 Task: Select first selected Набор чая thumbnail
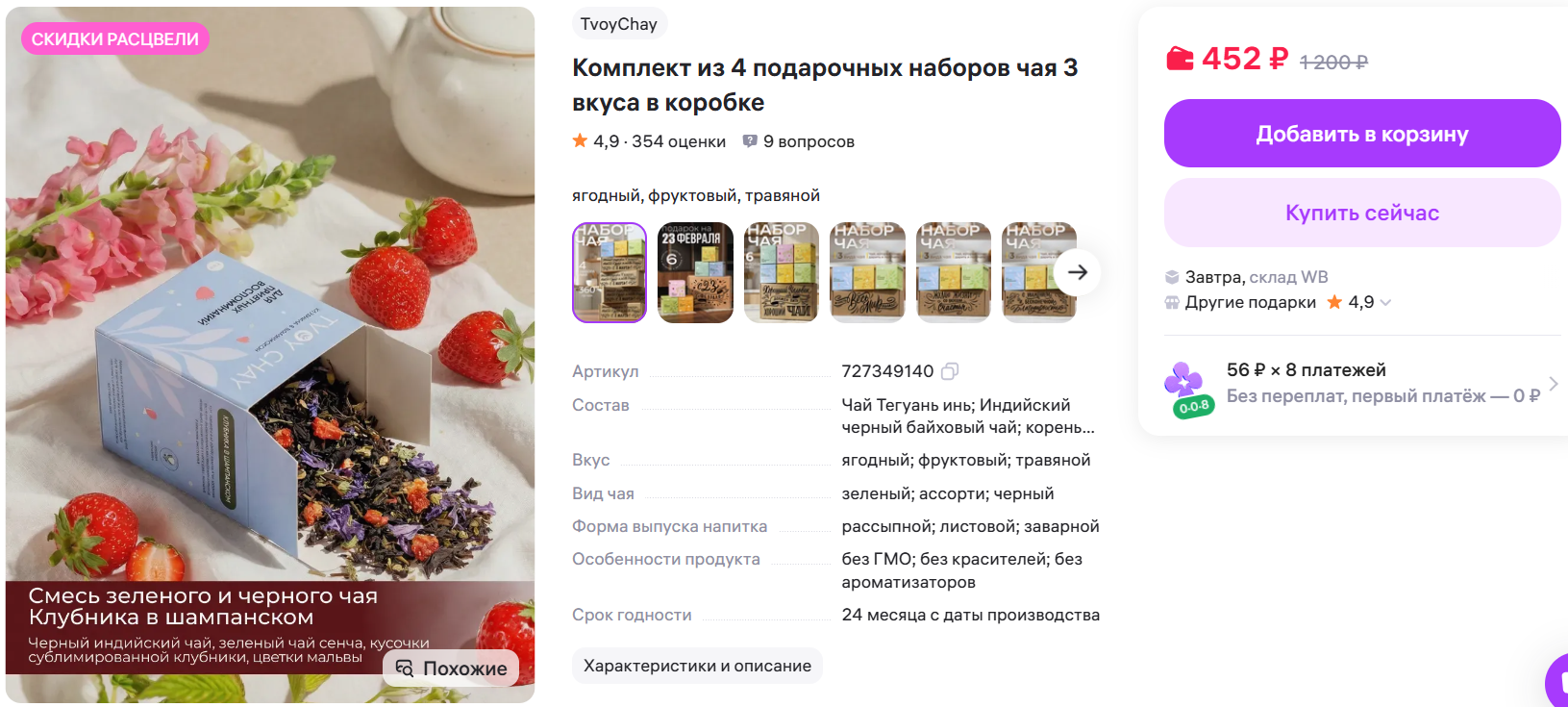[610, 272]
